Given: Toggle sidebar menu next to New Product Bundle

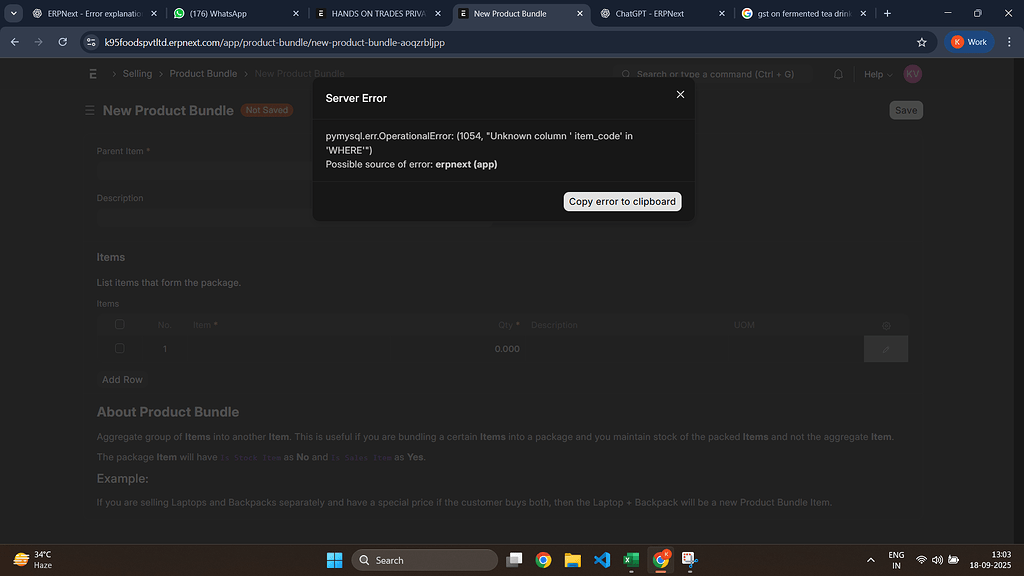Looking at the screenshot, I should tap(89, 110).
